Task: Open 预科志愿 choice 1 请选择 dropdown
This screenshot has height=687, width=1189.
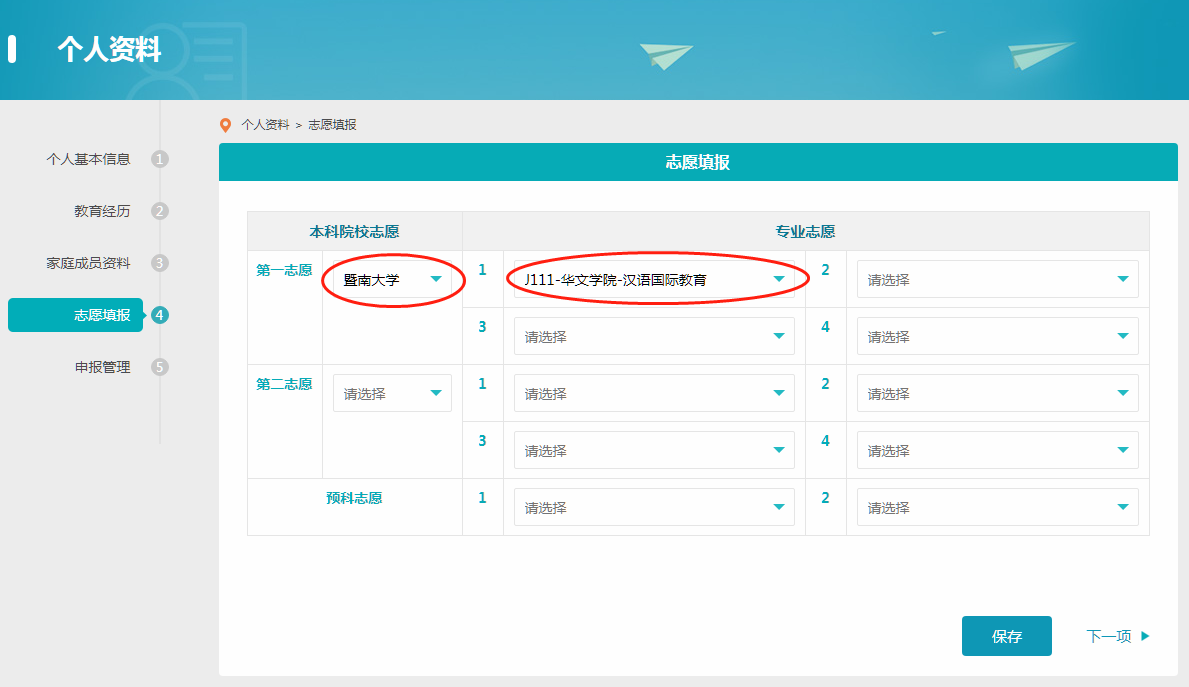Action: click(654, 507)
